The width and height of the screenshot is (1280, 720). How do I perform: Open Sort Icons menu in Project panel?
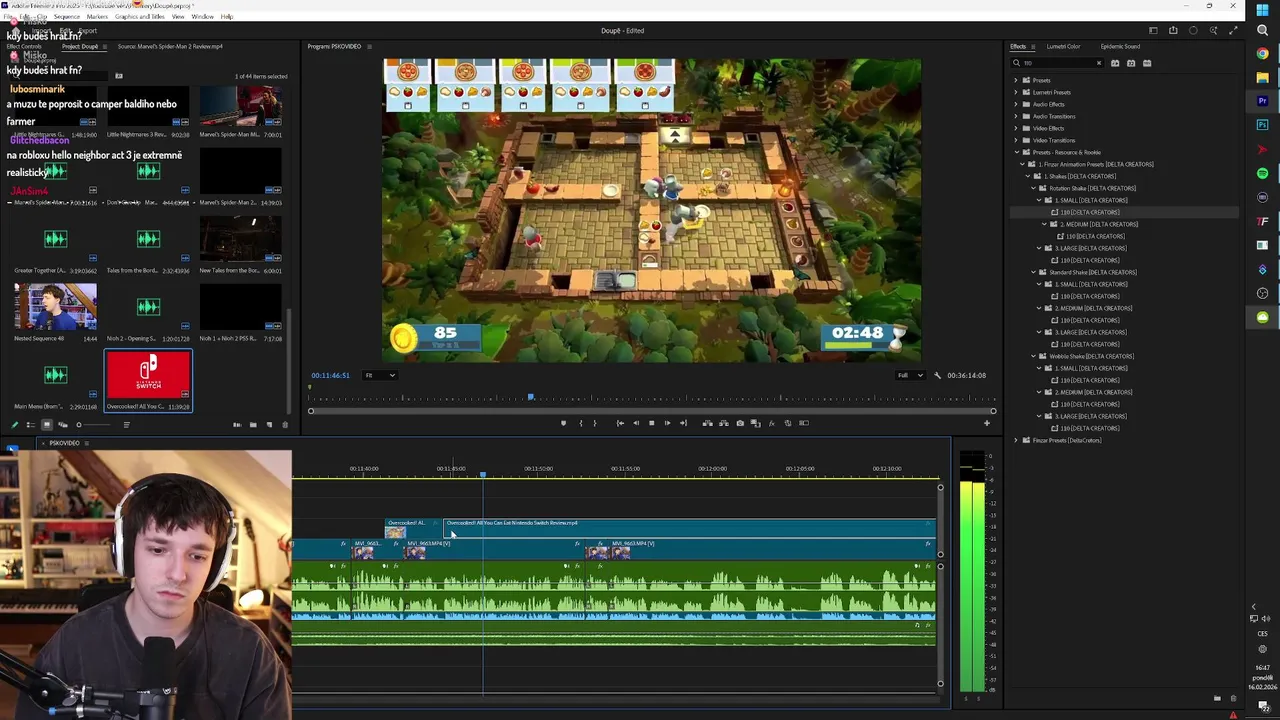pos(126,425)
